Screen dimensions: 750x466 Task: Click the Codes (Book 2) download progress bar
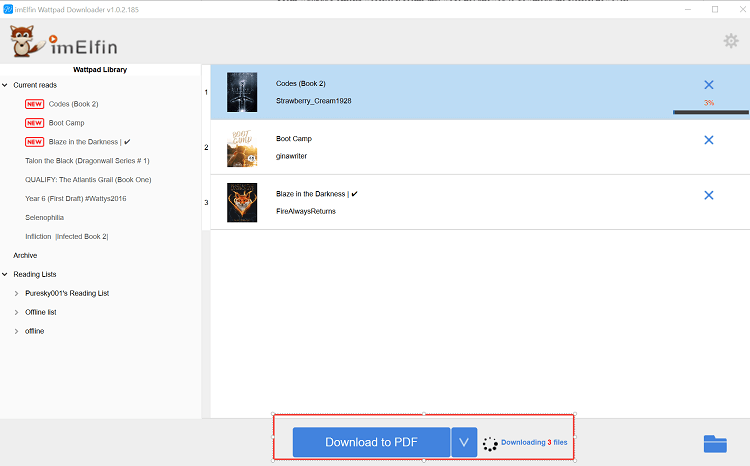(710, 112)
